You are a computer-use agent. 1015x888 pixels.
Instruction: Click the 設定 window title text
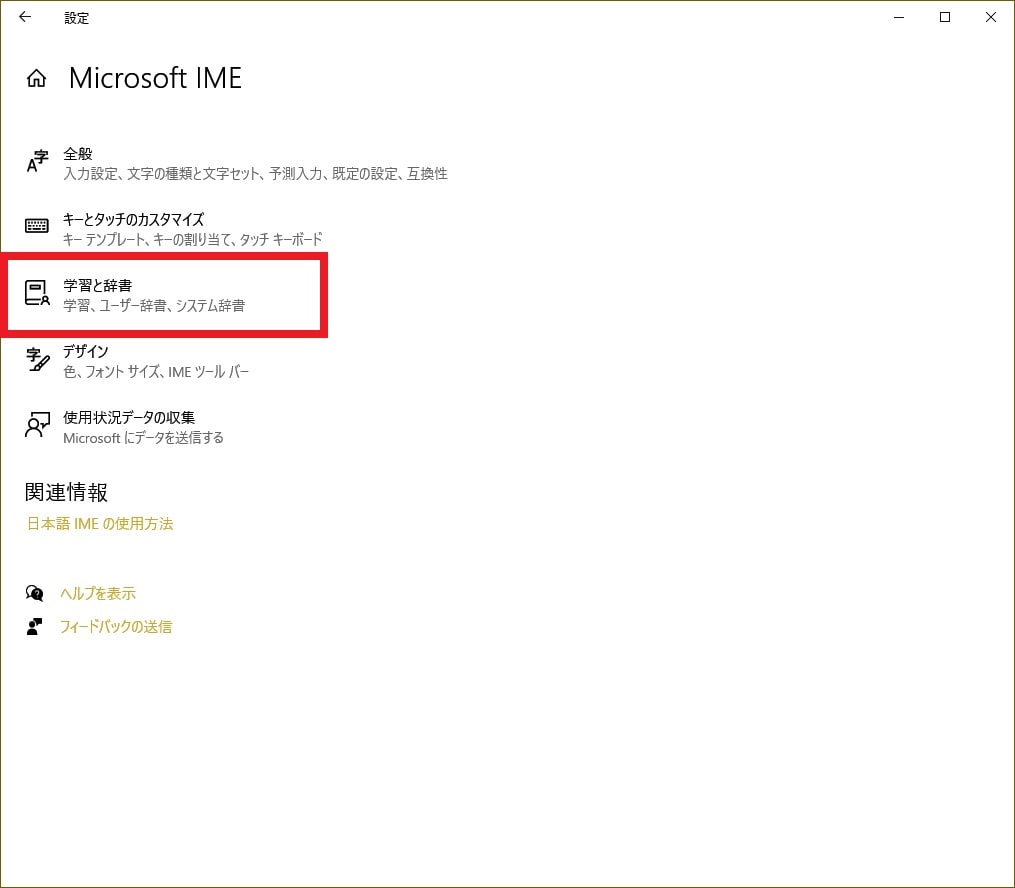coord(76,18)
